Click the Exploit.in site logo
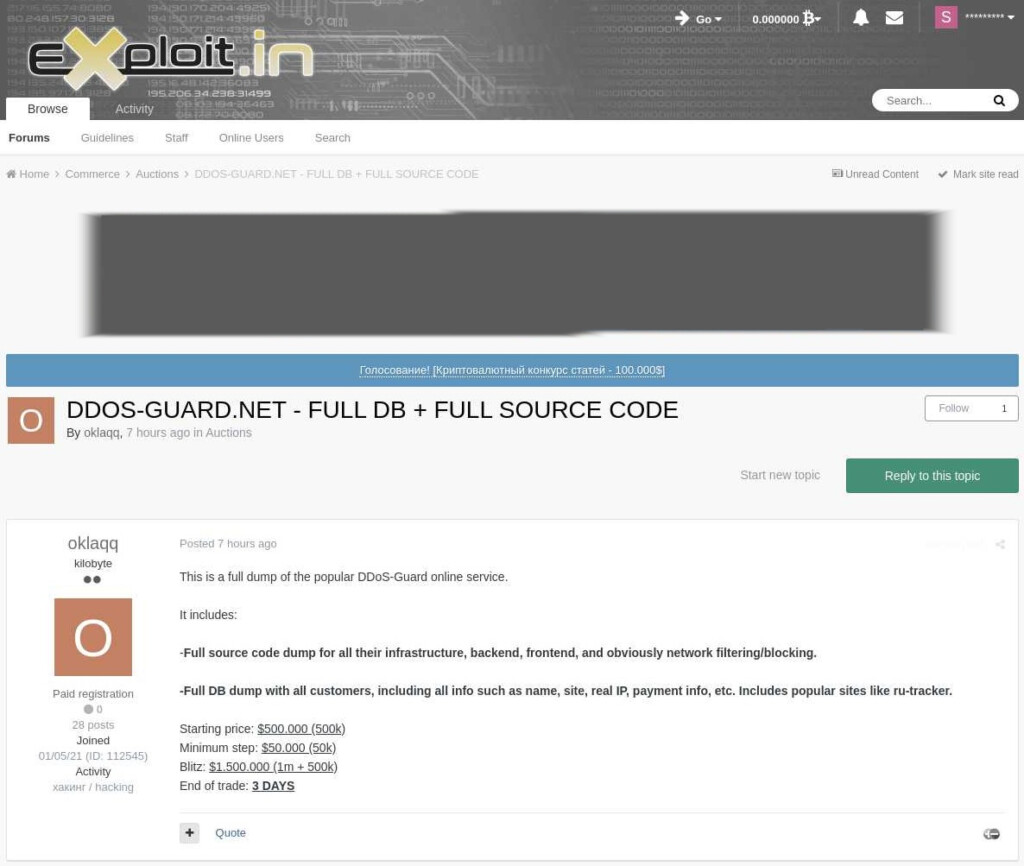 (170, 60)
